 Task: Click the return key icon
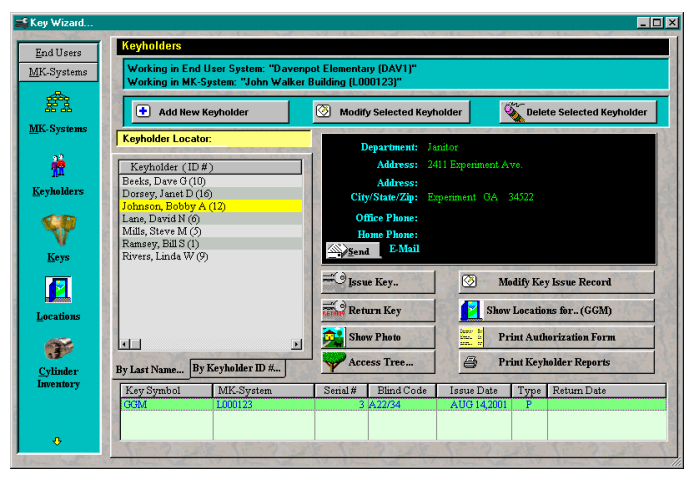click(334, 310)
